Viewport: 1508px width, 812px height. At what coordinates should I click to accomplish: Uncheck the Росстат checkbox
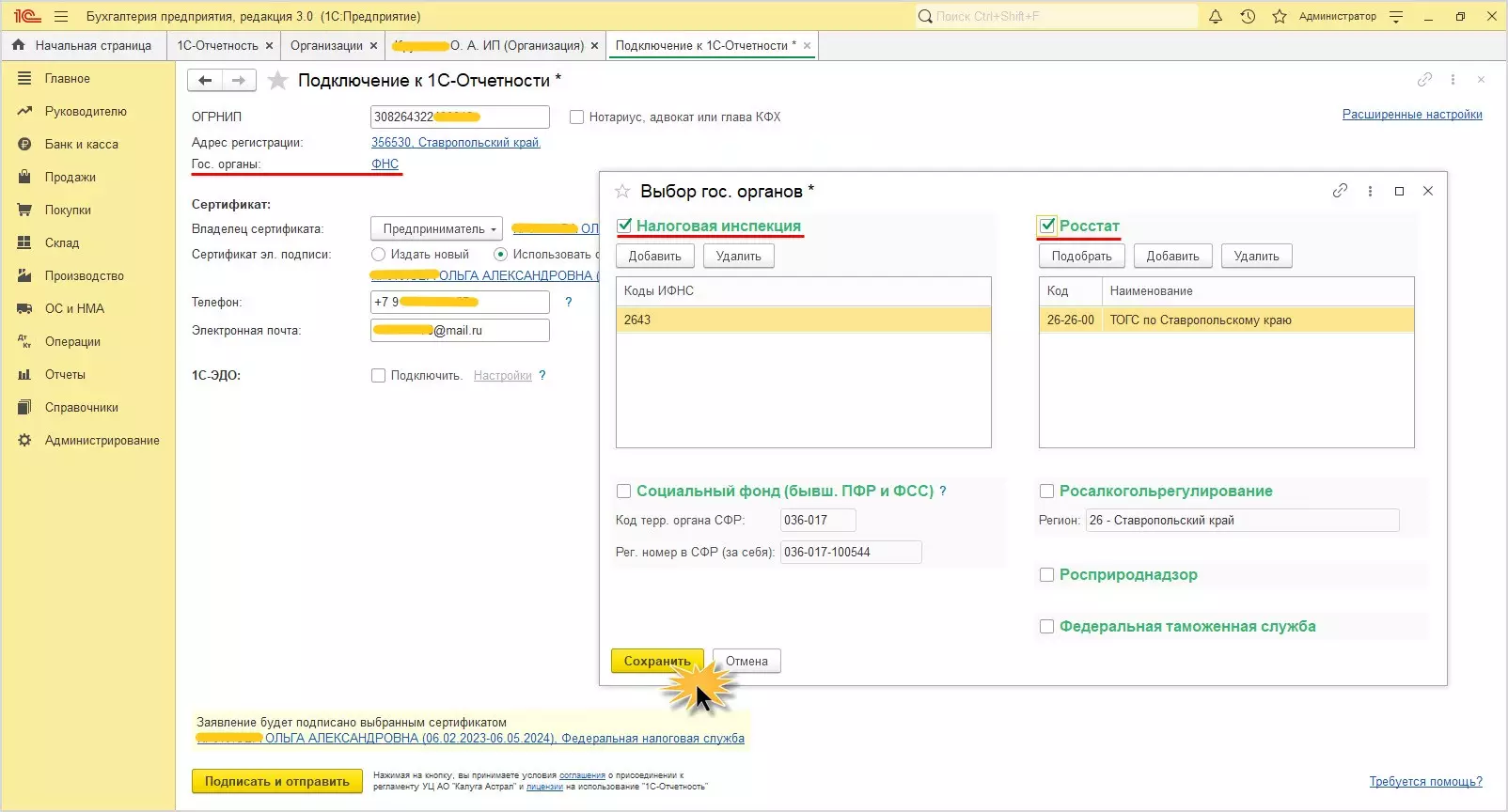pyautogui.click(x=1047, y=226)
